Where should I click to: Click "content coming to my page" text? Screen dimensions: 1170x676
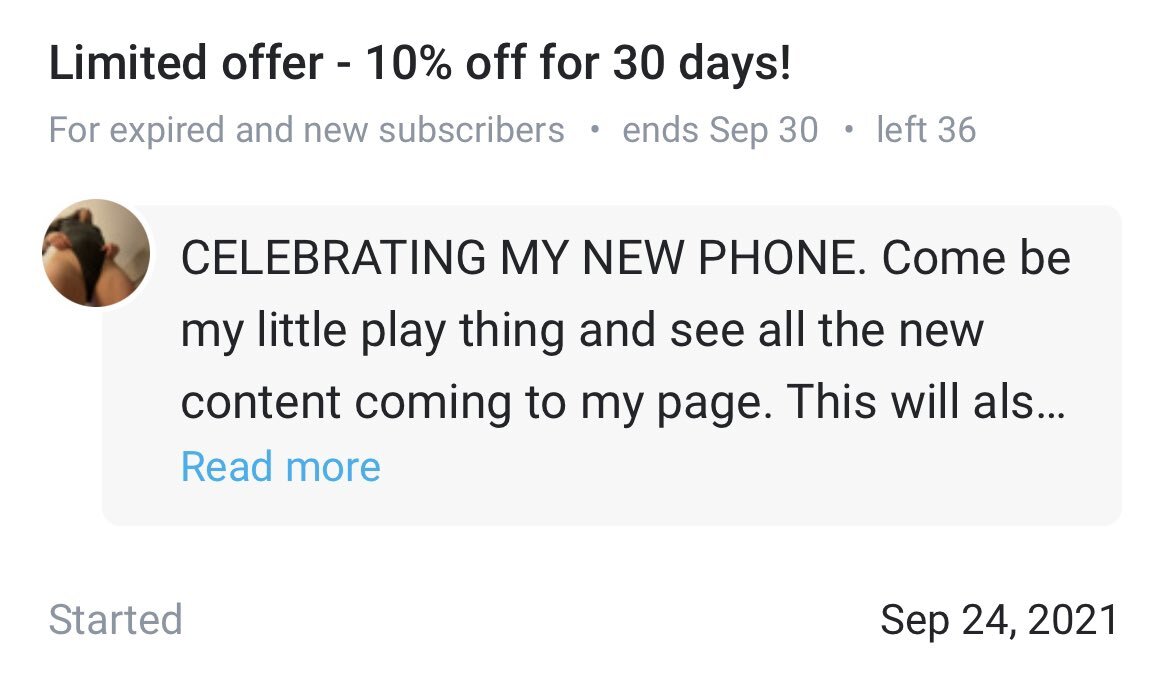[x=476, y=402]
